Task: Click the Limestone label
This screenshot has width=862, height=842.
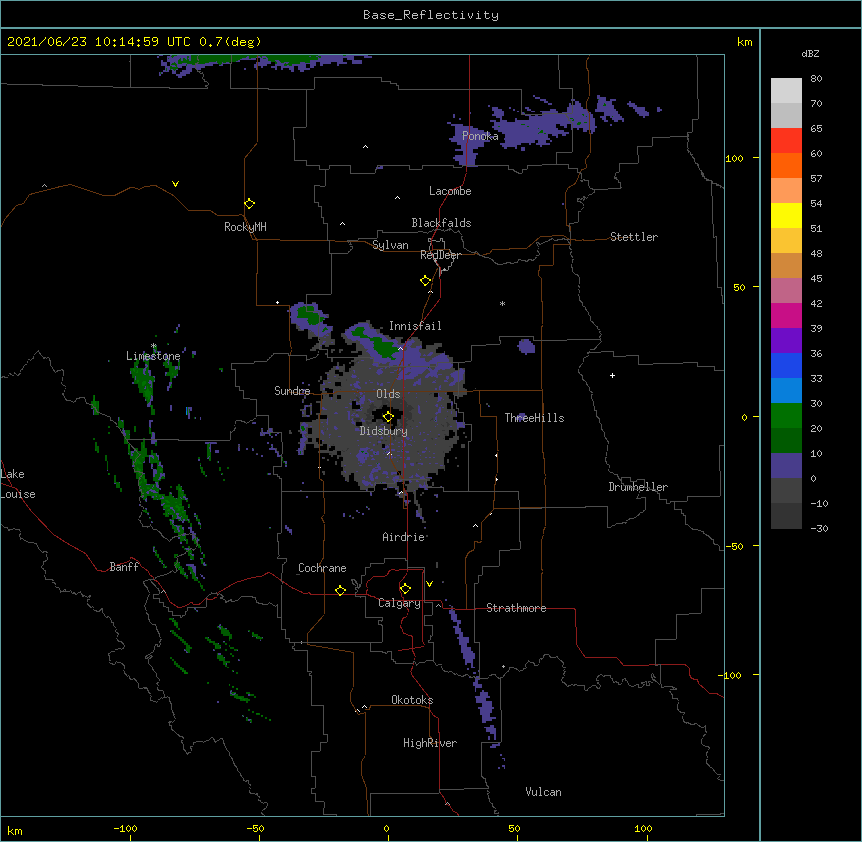Action: [x=153, y=356]
